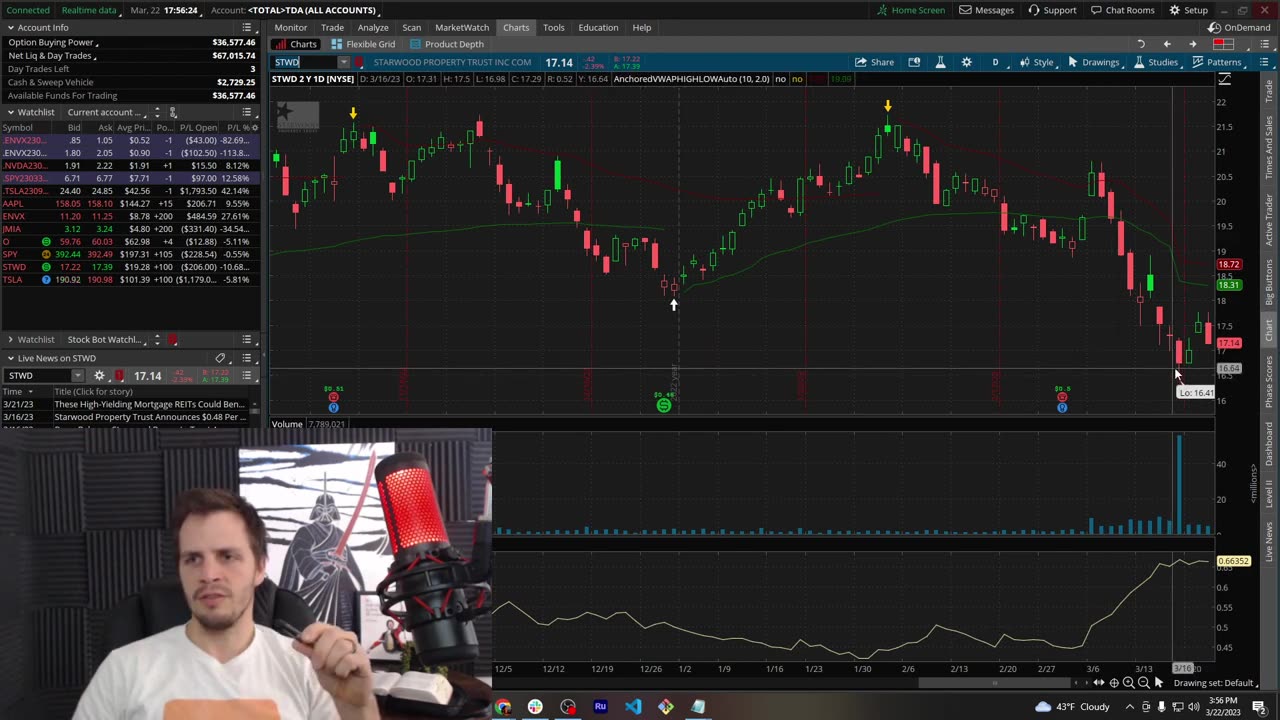1280x720 pixels.
Task: Click the STWD chart symbol input field
Action: click(x=304, y=62)
